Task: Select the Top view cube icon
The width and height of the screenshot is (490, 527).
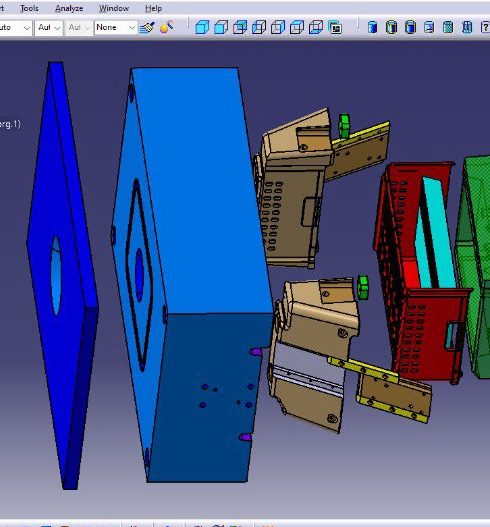Action: 297,27
